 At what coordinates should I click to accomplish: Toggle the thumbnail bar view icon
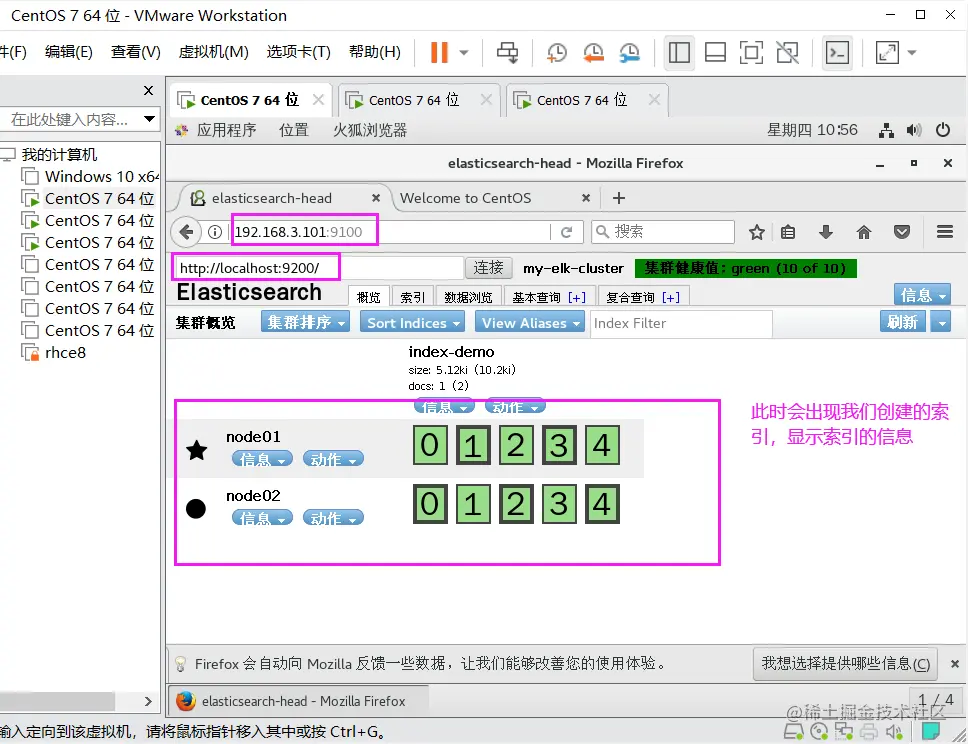715,52
